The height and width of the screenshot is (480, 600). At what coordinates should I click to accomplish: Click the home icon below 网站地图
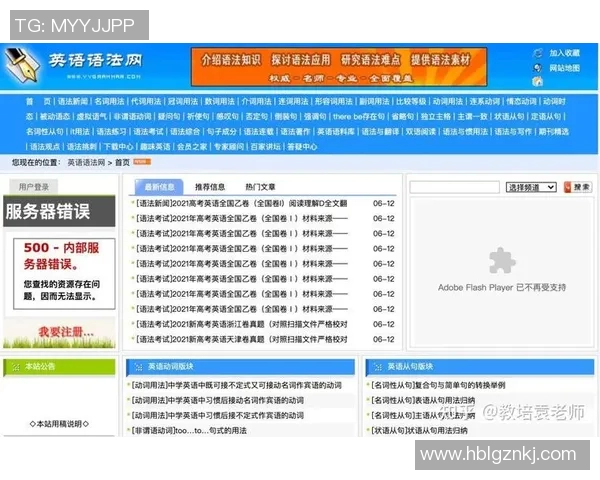[538, 81]
